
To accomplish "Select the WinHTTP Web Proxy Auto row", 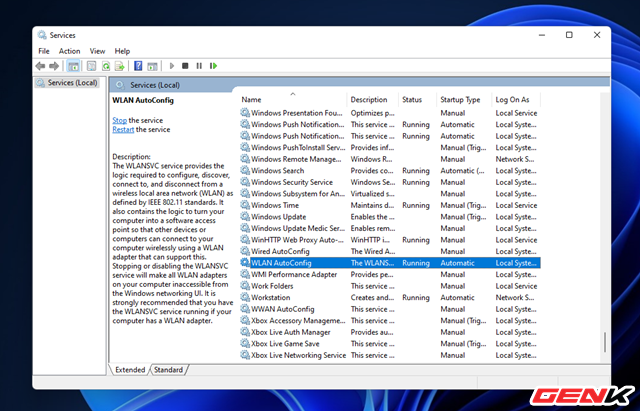I will 390,240.
